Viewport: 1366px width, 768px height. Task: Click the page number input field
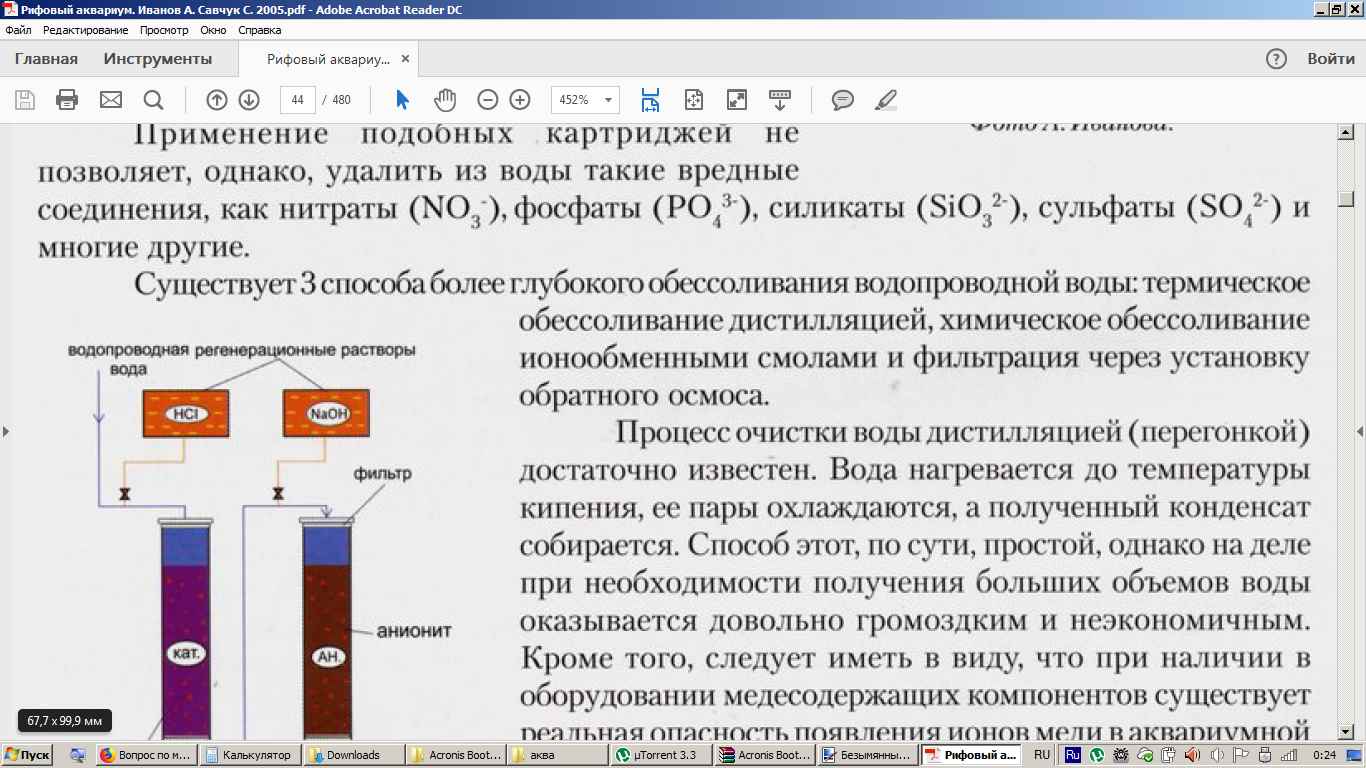(x=298, y=100)
